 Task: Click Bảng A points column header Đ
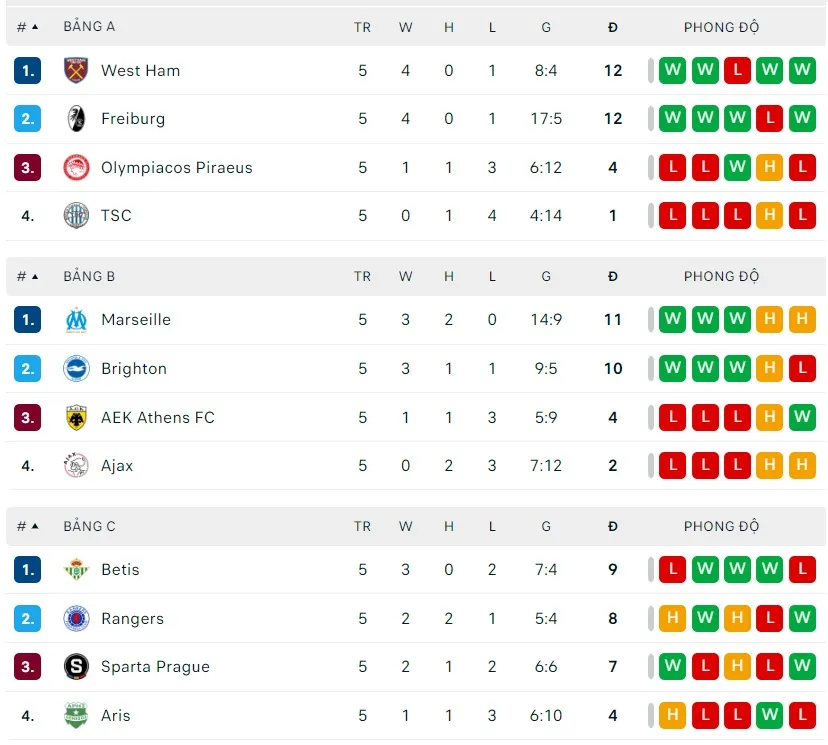coord(613,27)
